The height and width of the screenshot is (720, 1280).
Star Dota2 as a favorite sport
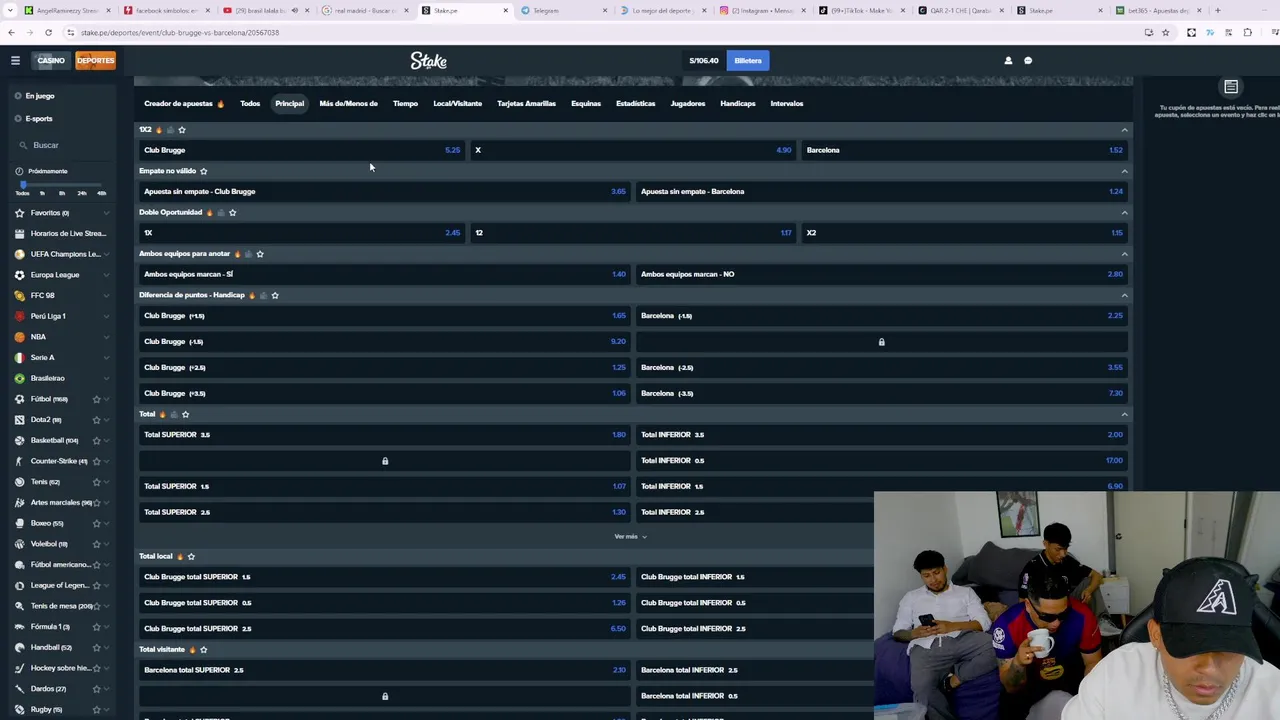pyautogui.click(x=96, y=420)
